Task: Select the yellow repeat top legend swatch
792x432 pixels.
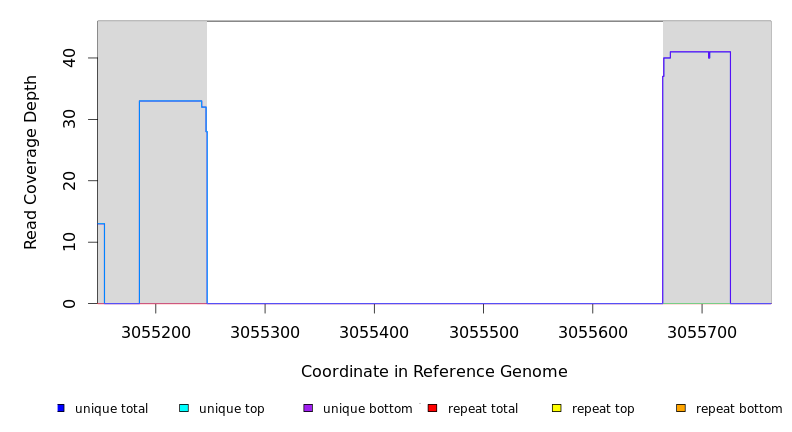Action: [x=556, y=408]
